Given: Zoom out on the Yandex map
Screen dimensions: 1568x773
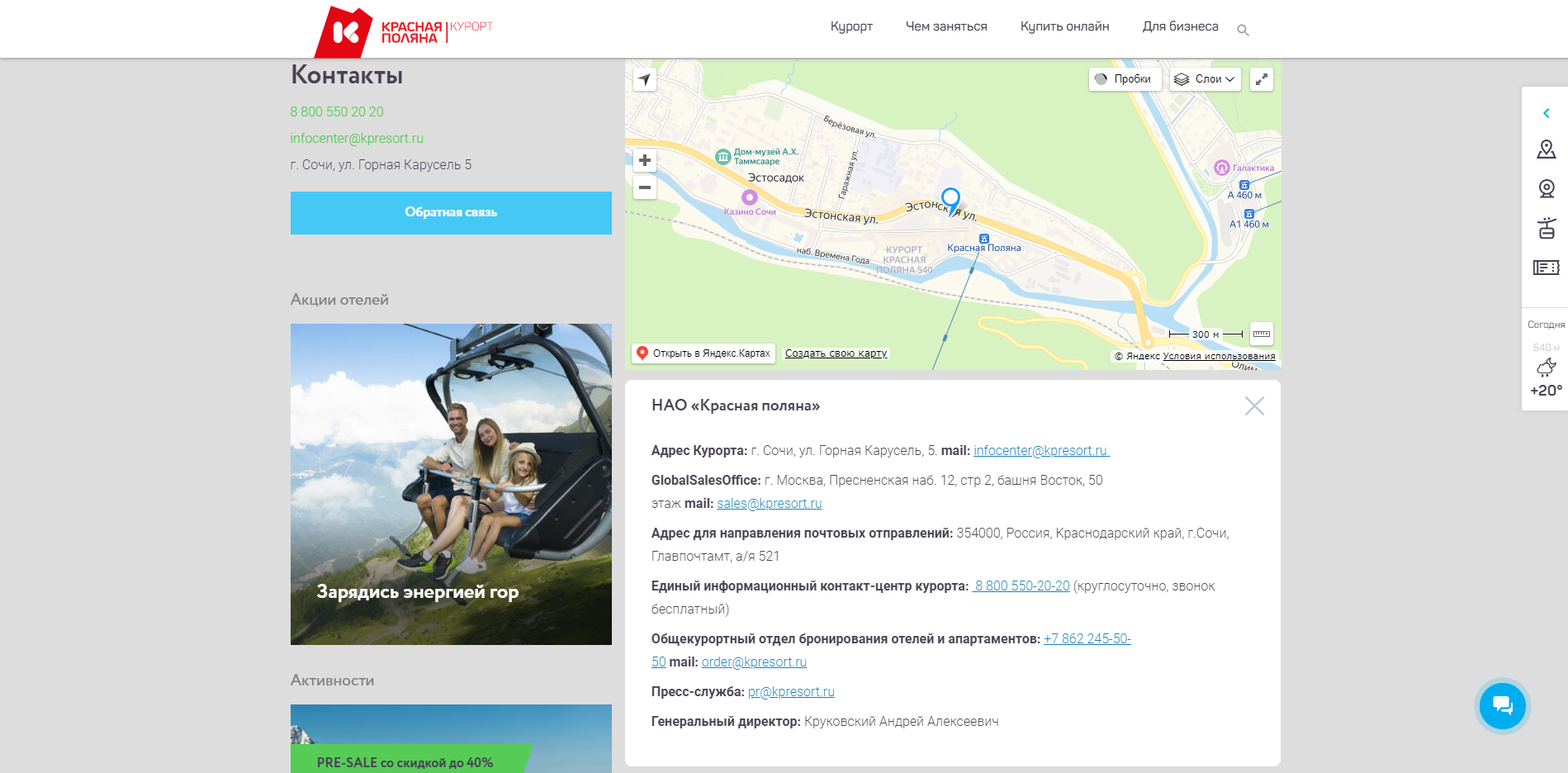Looking at the screenshot, I should coord(645,187).
